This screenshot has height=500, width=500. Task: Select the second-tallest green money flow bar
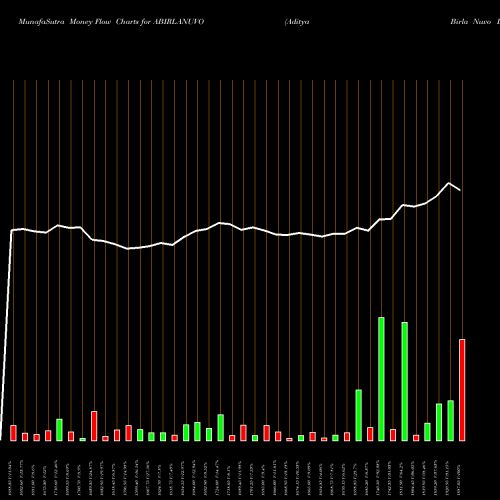[x=404, y=381]
